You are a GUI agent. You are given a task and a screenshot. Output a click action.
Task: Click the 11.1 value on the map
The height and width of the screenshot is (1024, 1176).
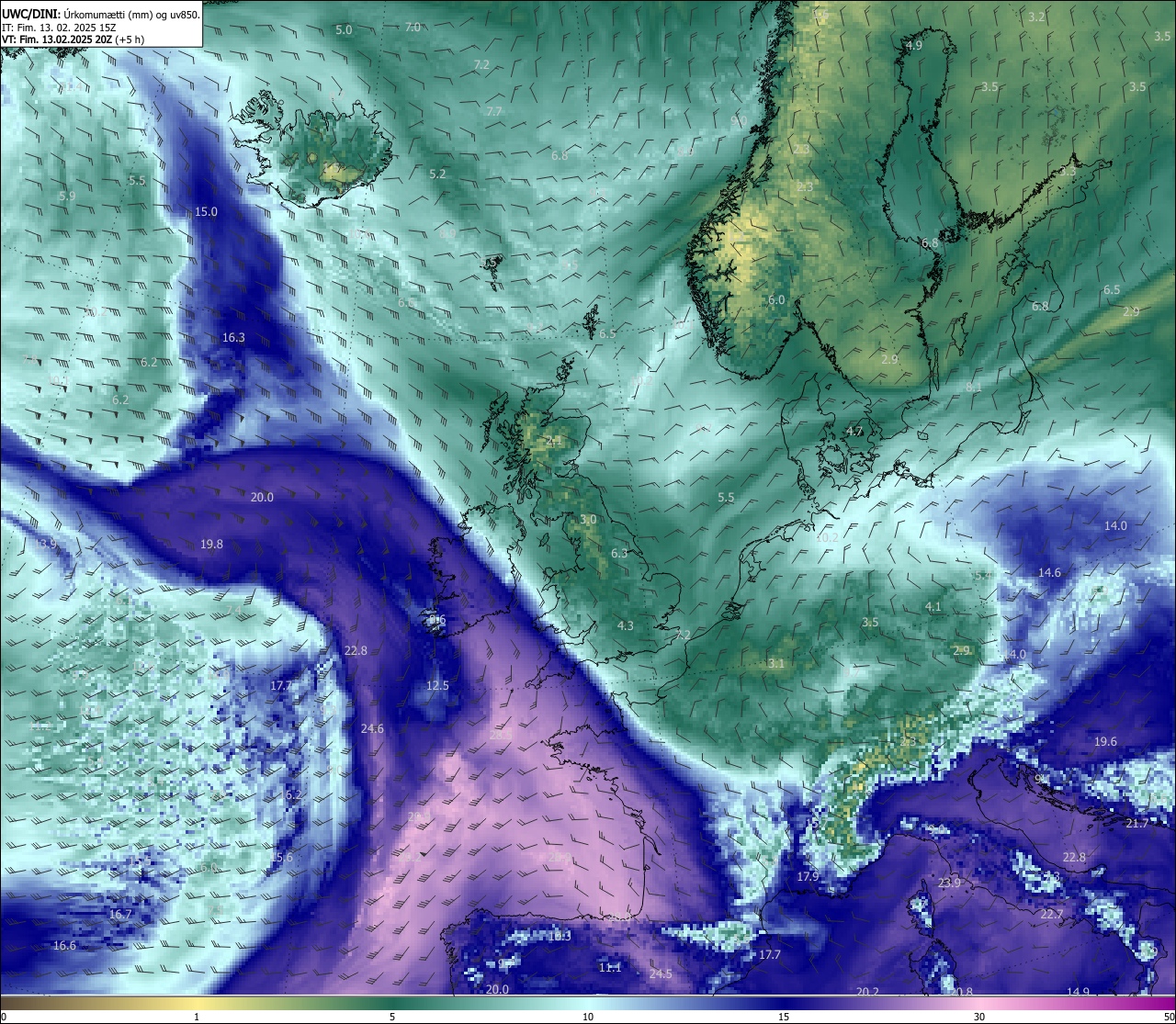[610, 968]
